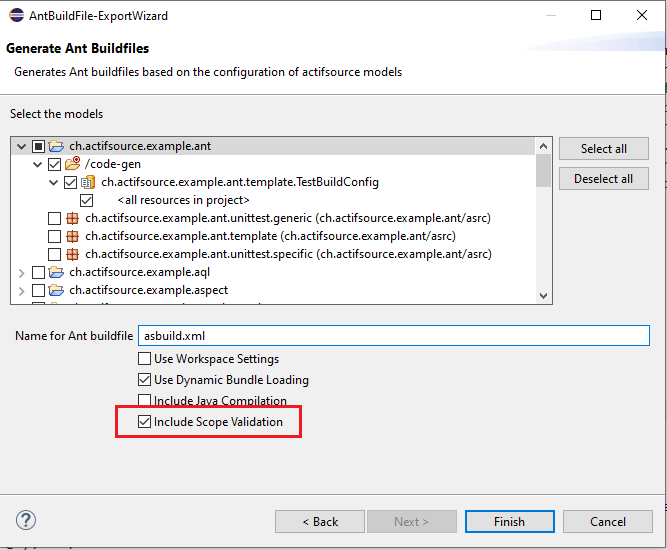
Task: Click the Finish button
Action: pyautogui.click(x=509, y=521)
